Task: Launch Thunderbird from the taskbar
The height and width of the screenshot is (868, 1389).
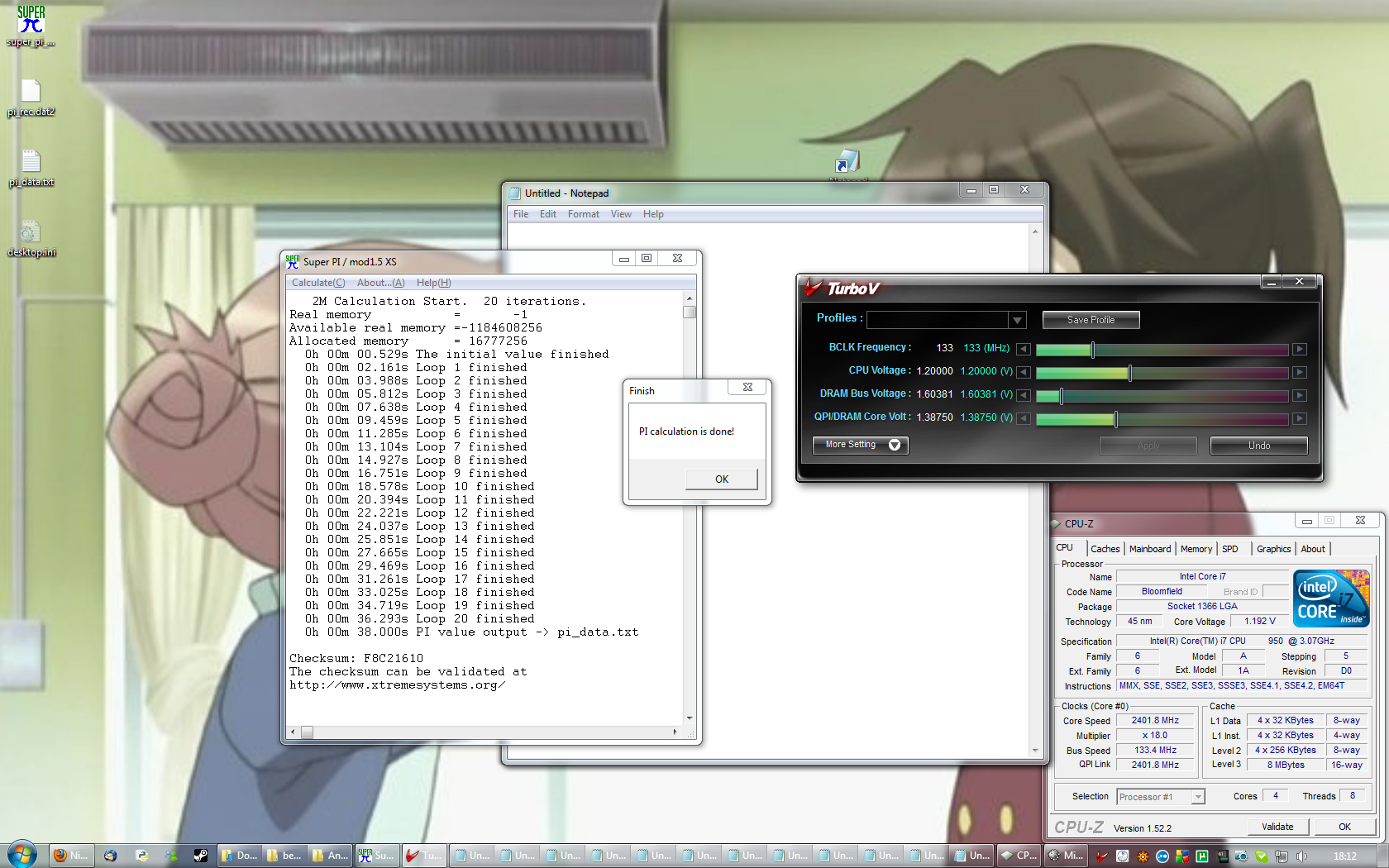Action: 110,856
